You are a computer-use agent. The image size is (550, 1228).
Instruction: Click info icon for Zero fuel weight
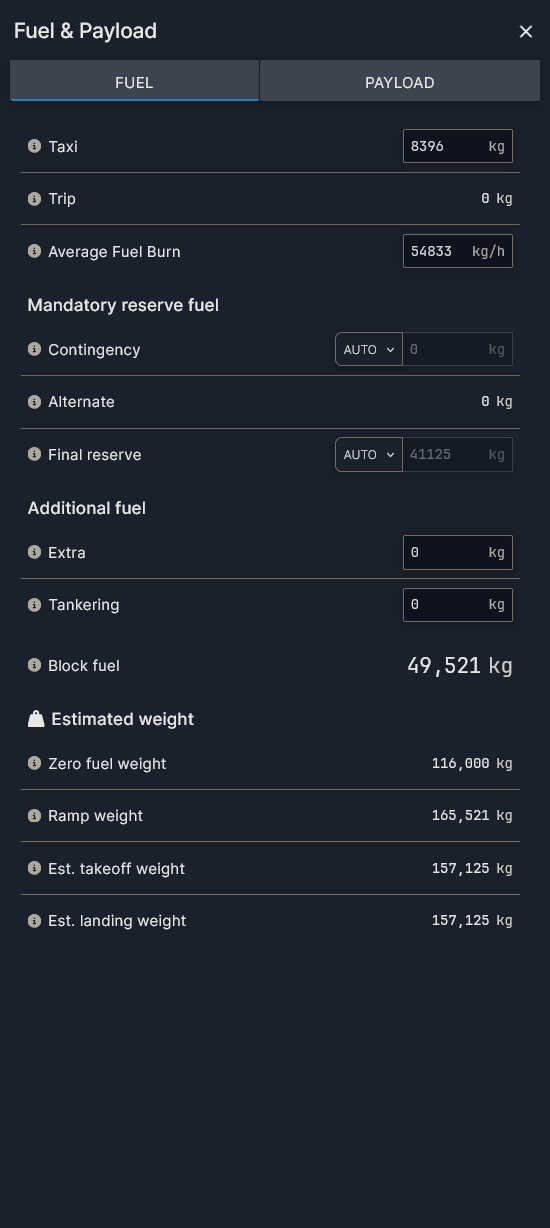coord(34,763)
